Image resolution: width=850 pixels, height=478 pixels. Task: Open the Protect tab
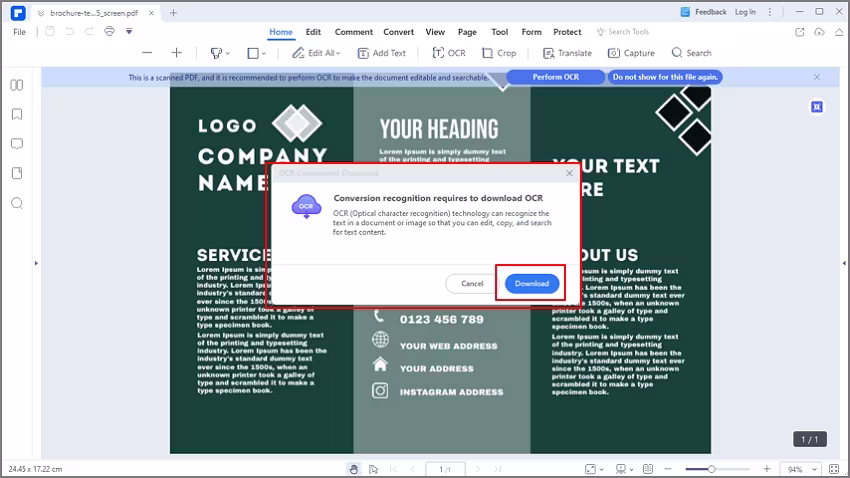pyautogui.click(x=567, y=32)
